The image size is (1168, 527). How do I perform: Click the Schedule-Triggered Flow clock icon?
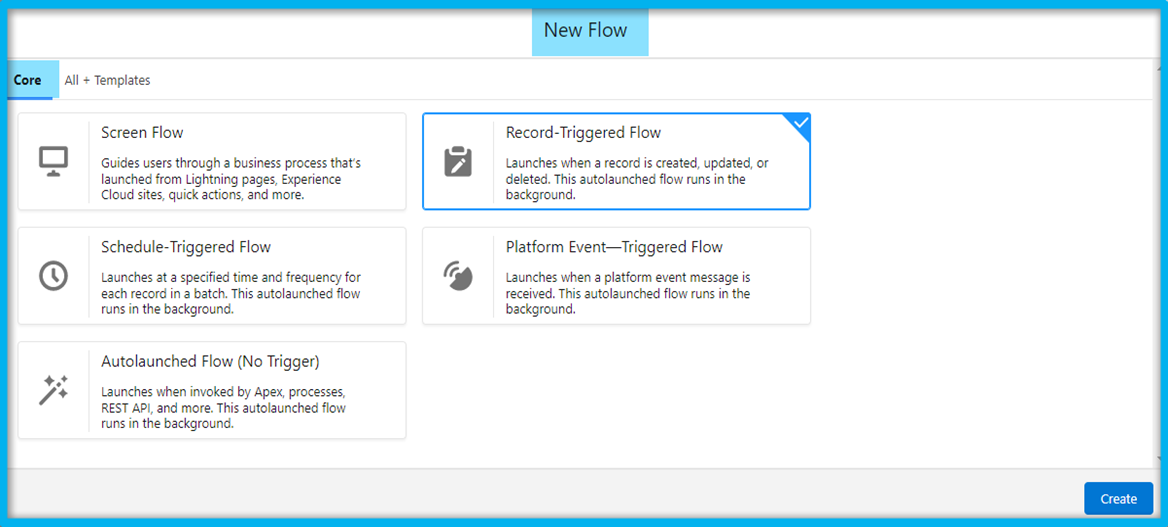54,276
